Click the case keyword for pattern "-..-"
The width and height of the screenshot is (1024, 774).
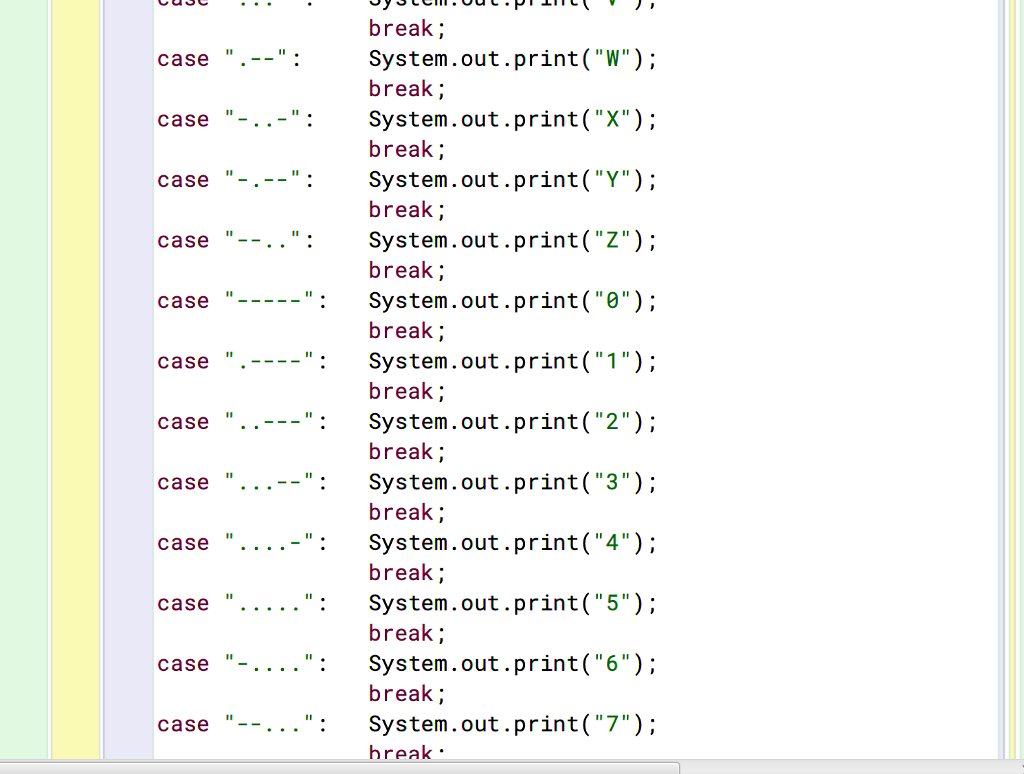[x=182, y=119]
